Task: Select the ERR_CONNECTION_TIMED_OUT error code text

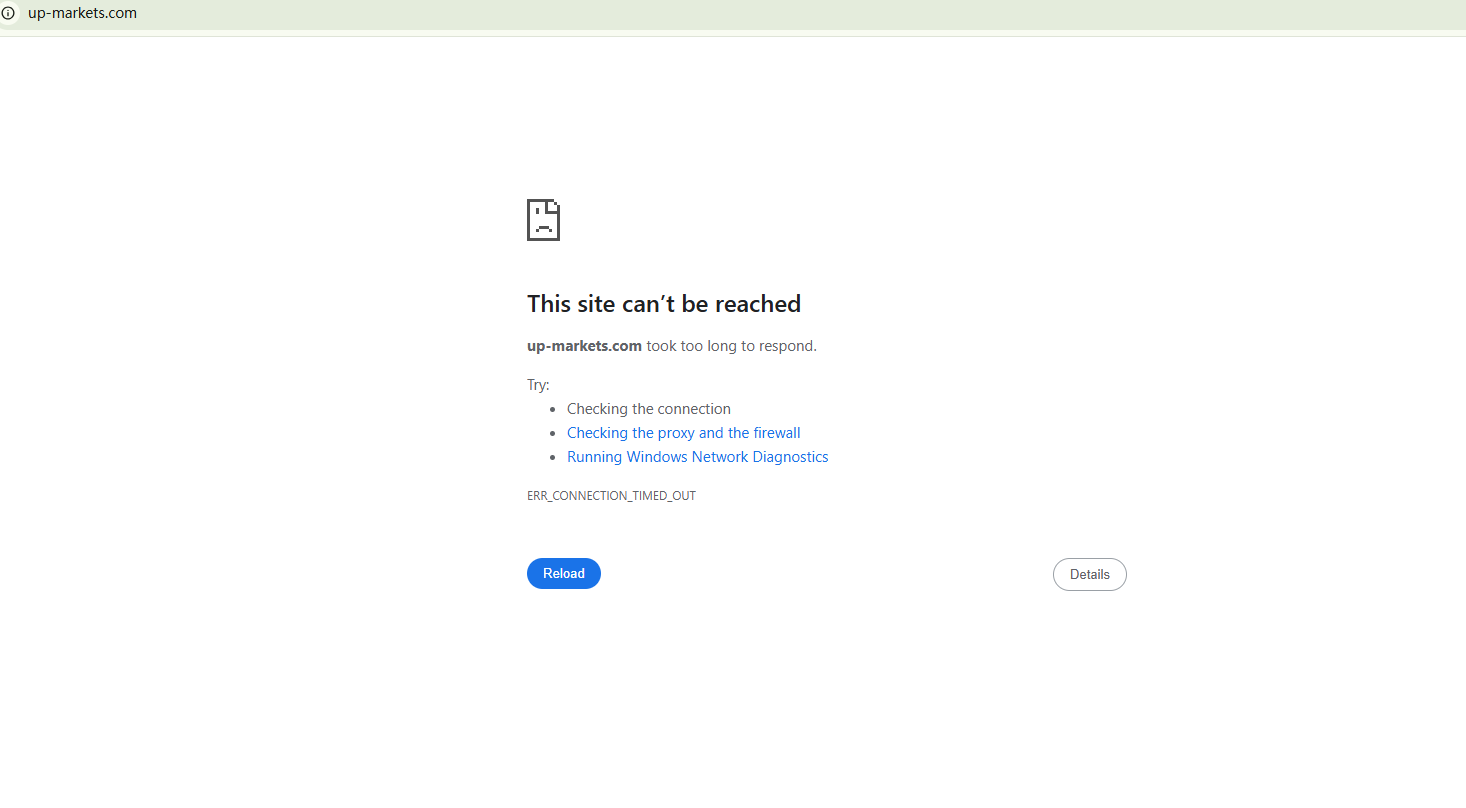Action: click(611, 496)
